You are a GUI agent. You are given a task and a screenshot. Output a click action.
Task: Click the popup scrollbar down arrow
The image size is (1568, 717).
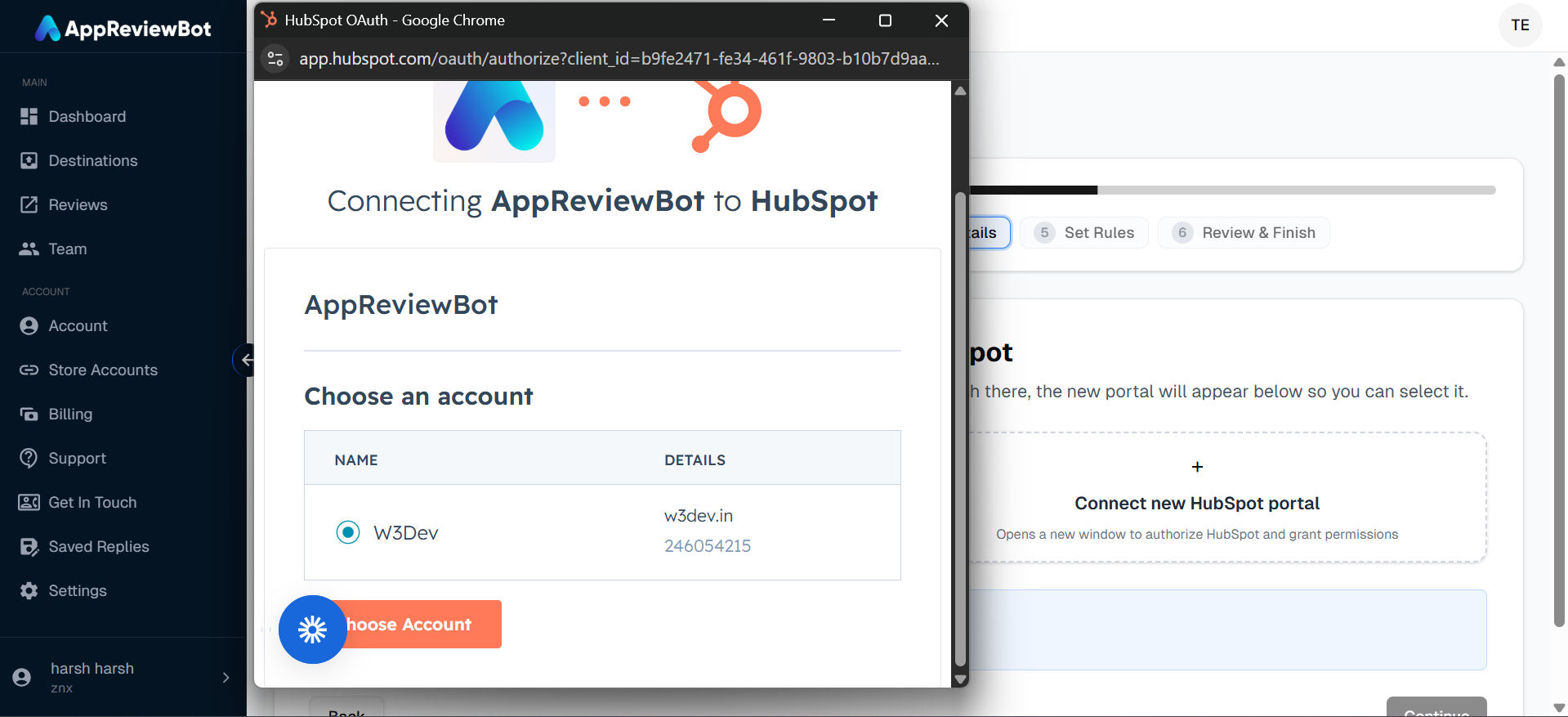[x=961, y=679]
